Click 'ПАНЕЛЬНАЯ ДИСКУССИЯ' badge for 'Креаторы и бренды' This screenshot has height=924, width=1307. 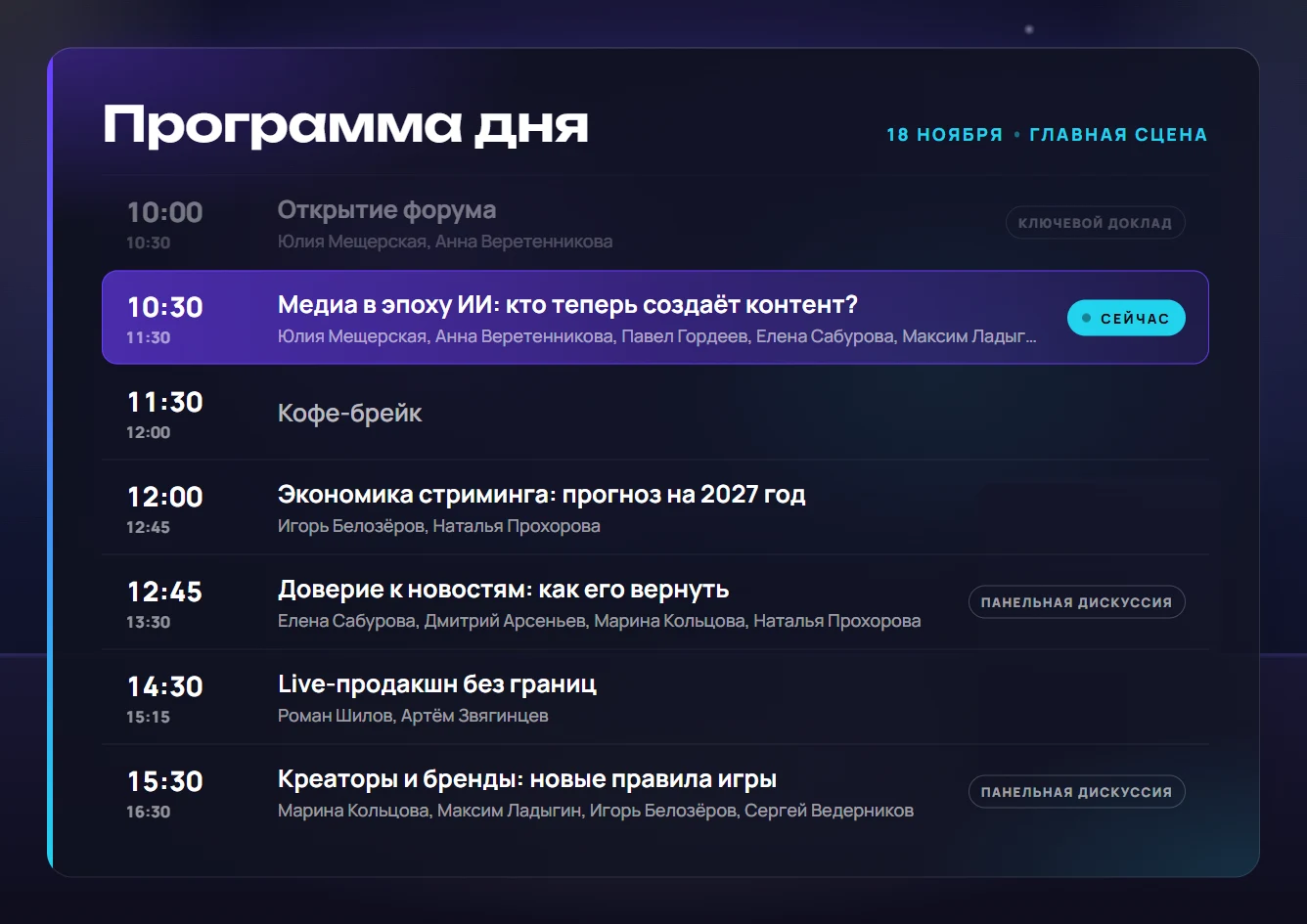tap(1076, 792)
